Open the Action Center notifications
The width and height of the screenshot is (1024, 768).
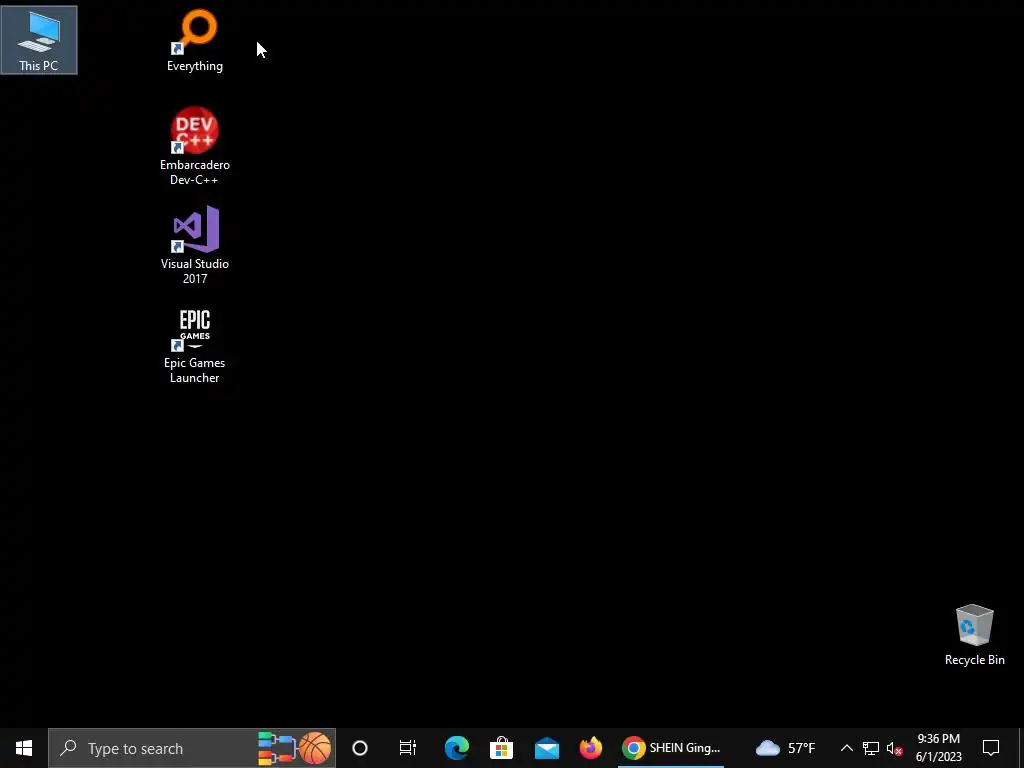pyautogui.click(x=991, y=748)
